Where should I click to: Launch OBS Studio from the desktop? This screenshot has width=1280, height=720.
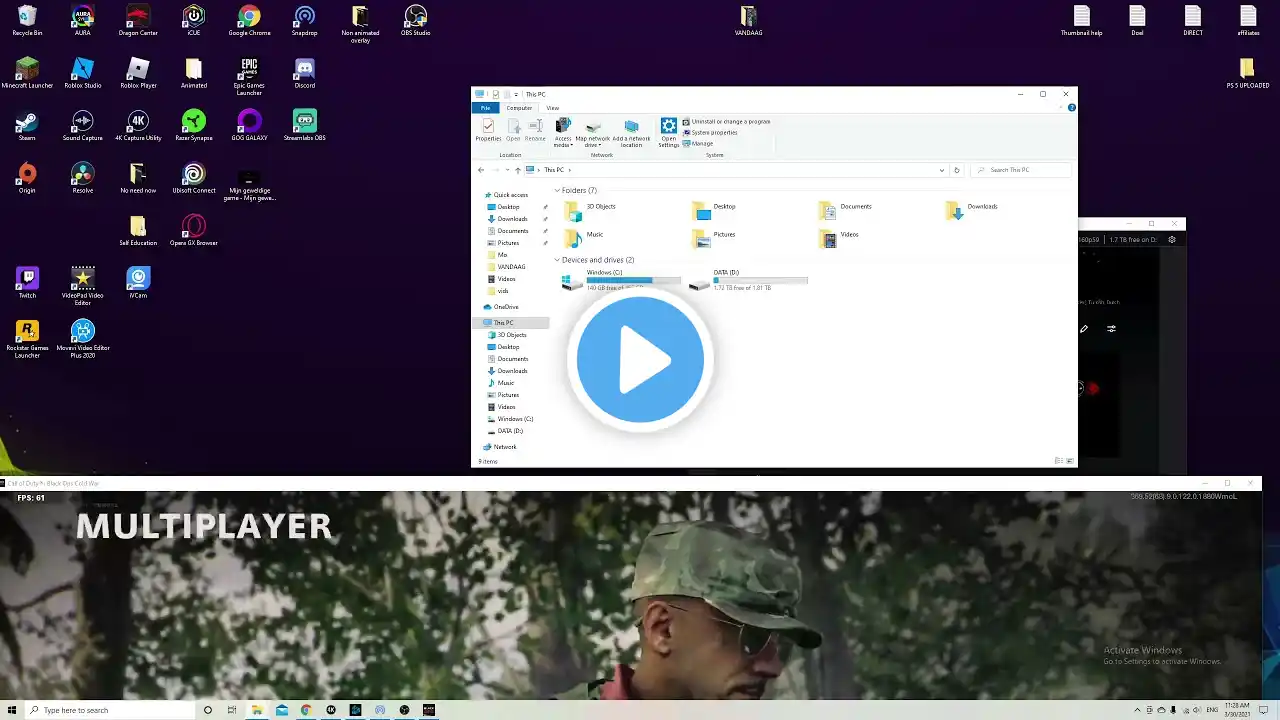coord(416,21)
